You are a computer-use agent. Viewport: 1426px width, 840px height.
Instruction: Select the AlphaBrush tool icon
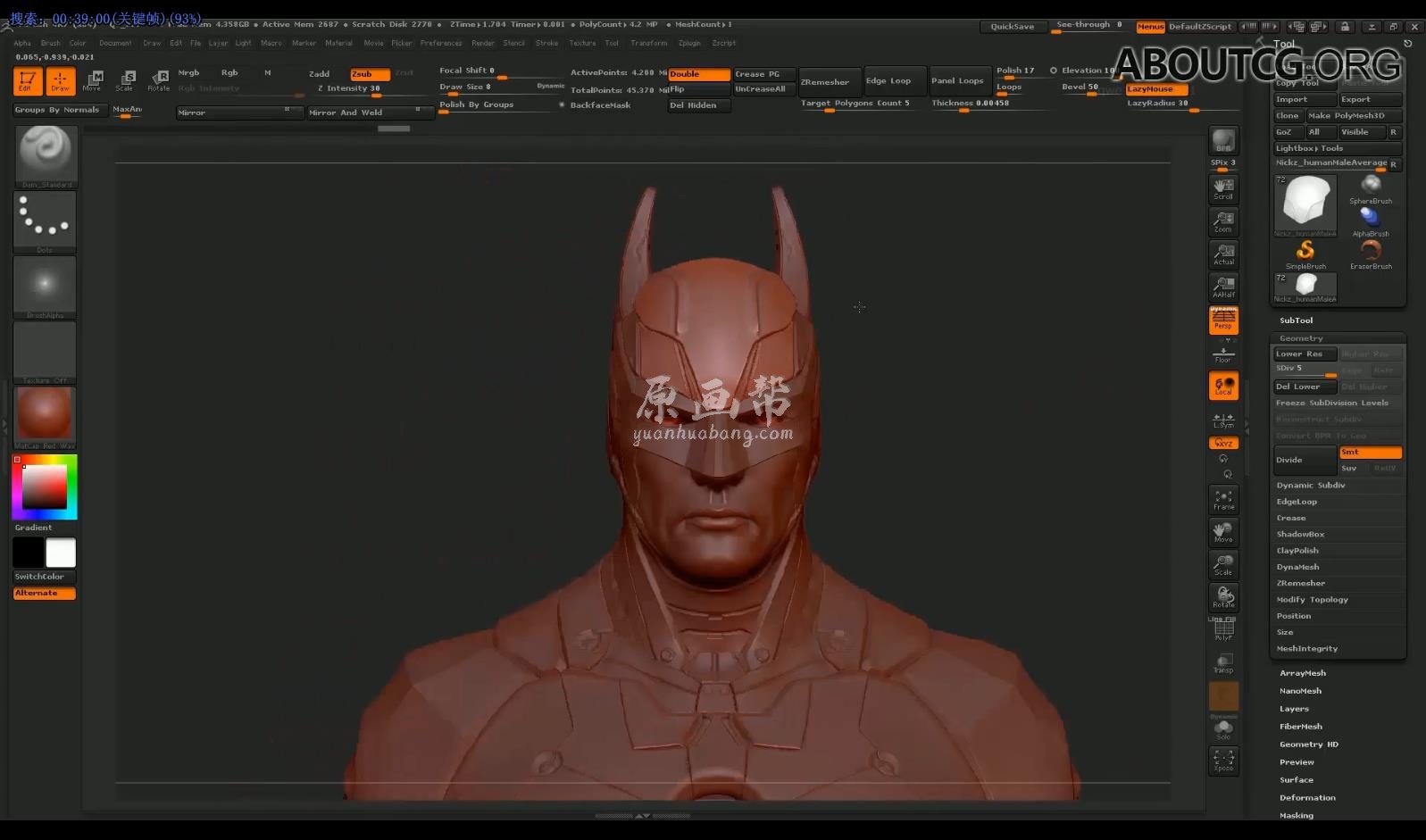(x=1371, y=222)
